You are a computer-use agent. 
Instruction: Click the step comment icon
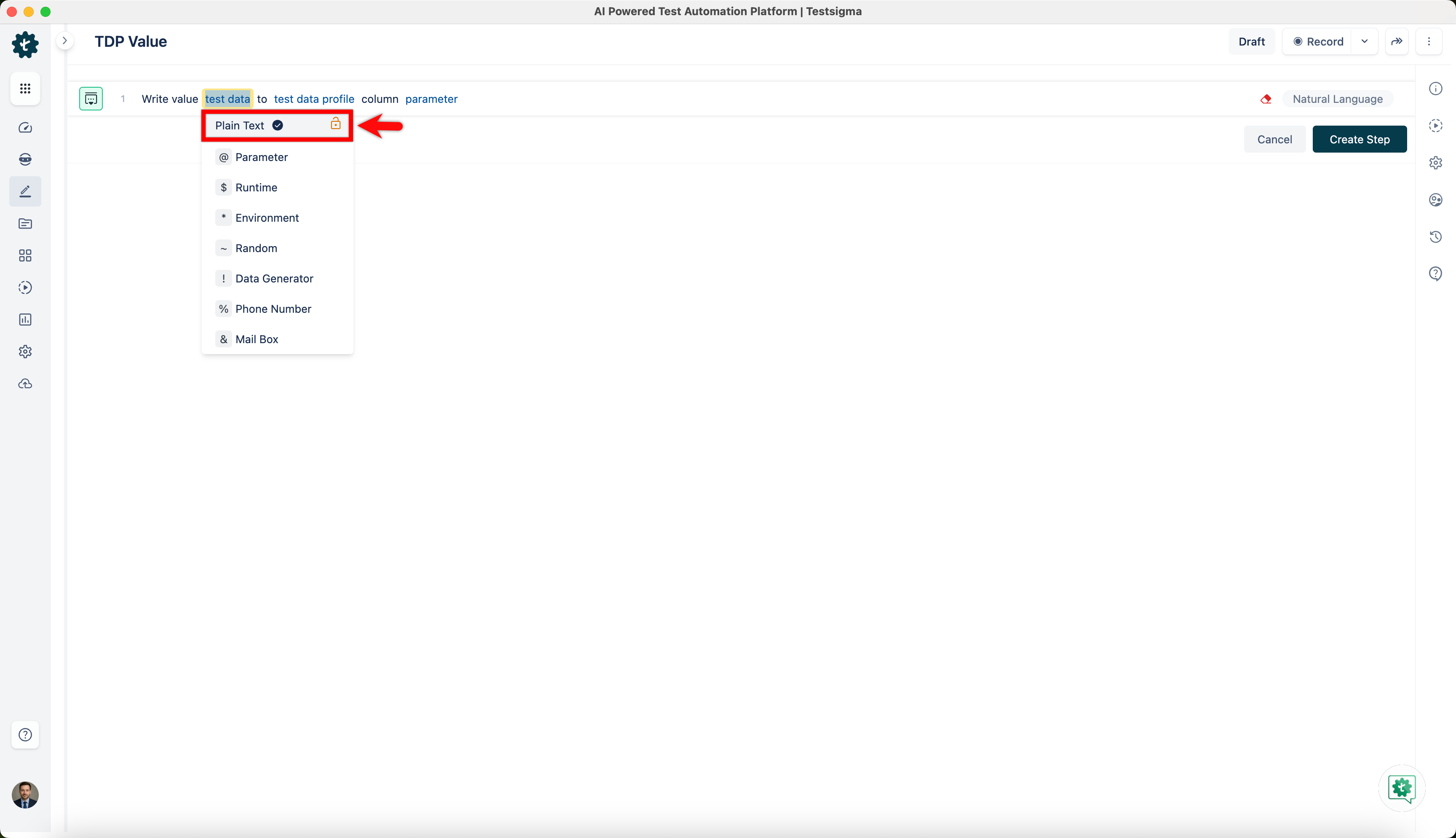[x=91, y=99]
